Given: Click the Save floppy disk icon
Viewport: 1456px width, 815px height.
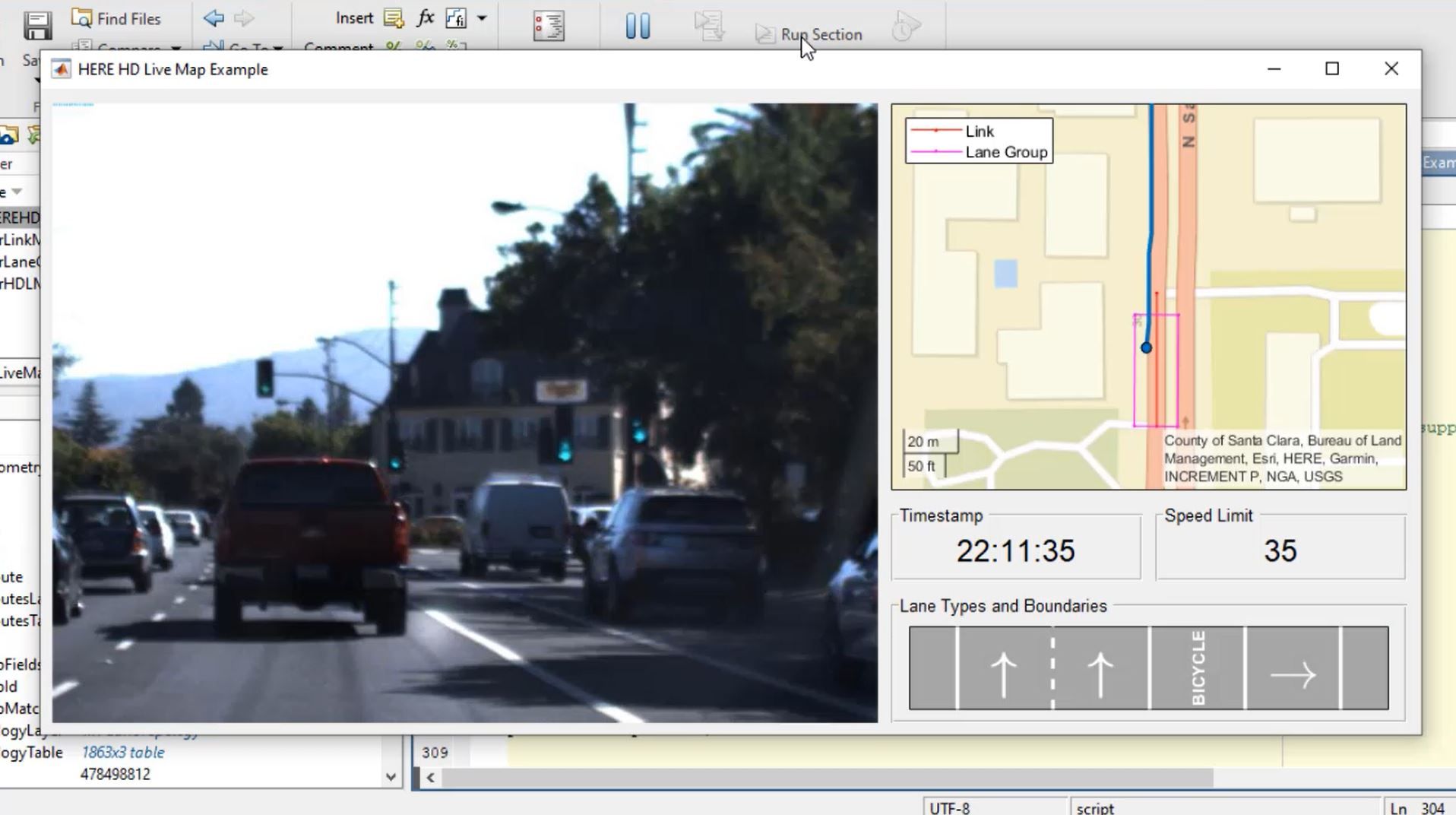Looking at the screenshot, I should pyautogui.click(x=36, y=25).
